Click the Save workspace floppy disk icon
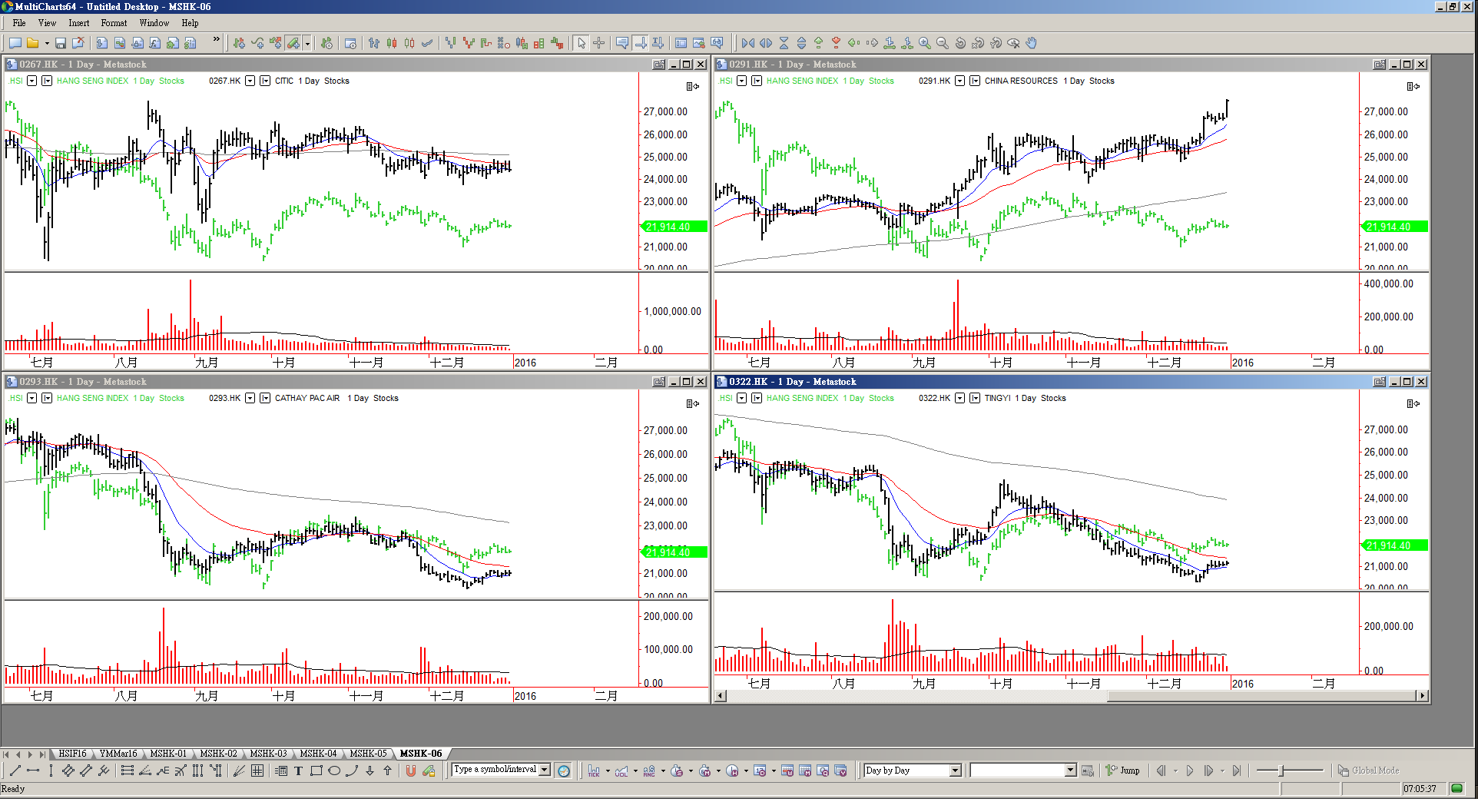 (61, 43)
